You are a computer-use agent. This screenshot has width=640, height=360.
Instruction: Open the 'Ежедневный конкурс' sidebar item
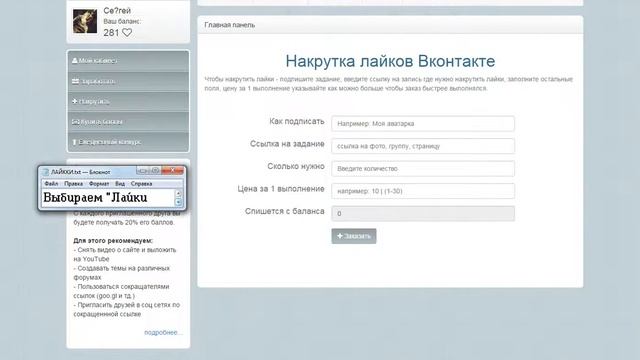coord(128,142)
